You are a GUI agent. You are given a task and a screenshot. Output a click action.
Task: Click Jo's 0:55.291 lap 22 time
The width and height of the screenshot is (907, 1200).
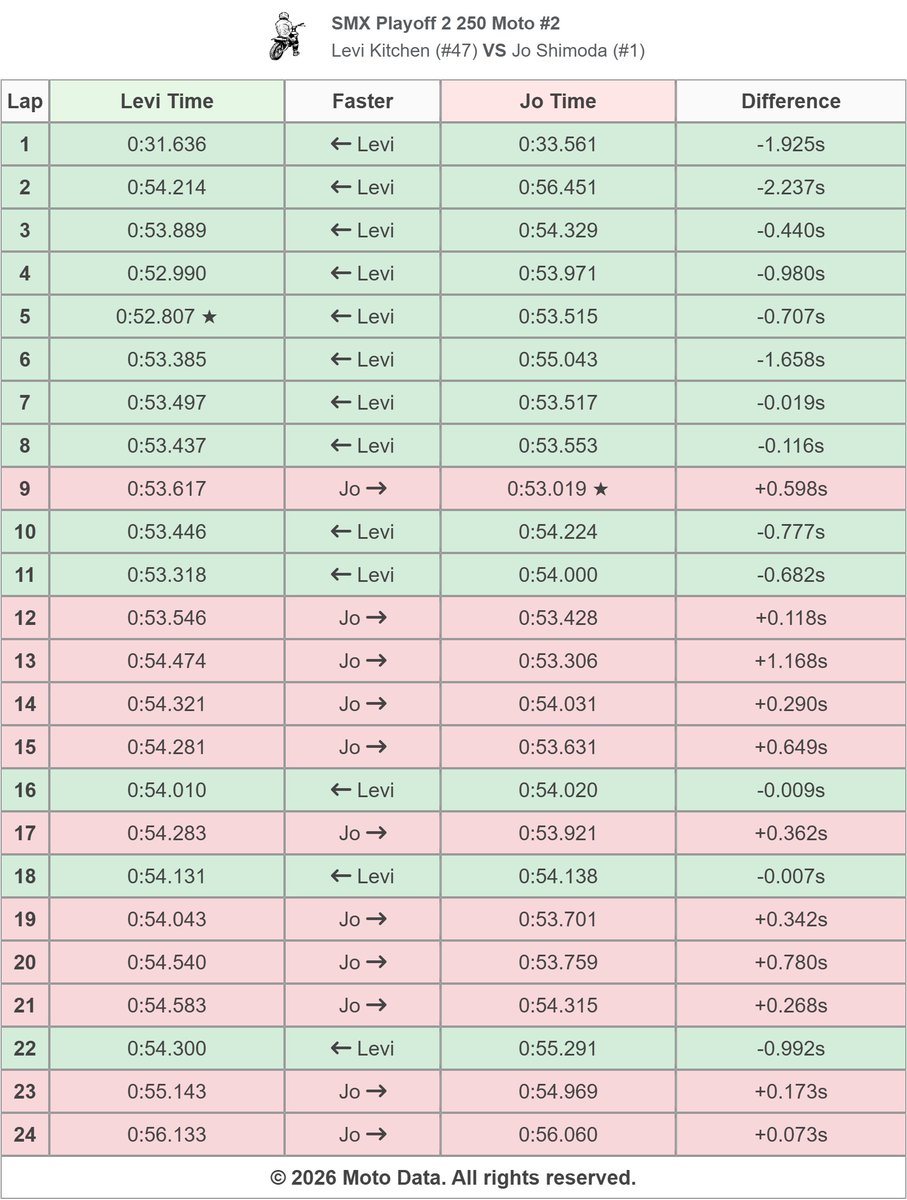coord(558,1048)
